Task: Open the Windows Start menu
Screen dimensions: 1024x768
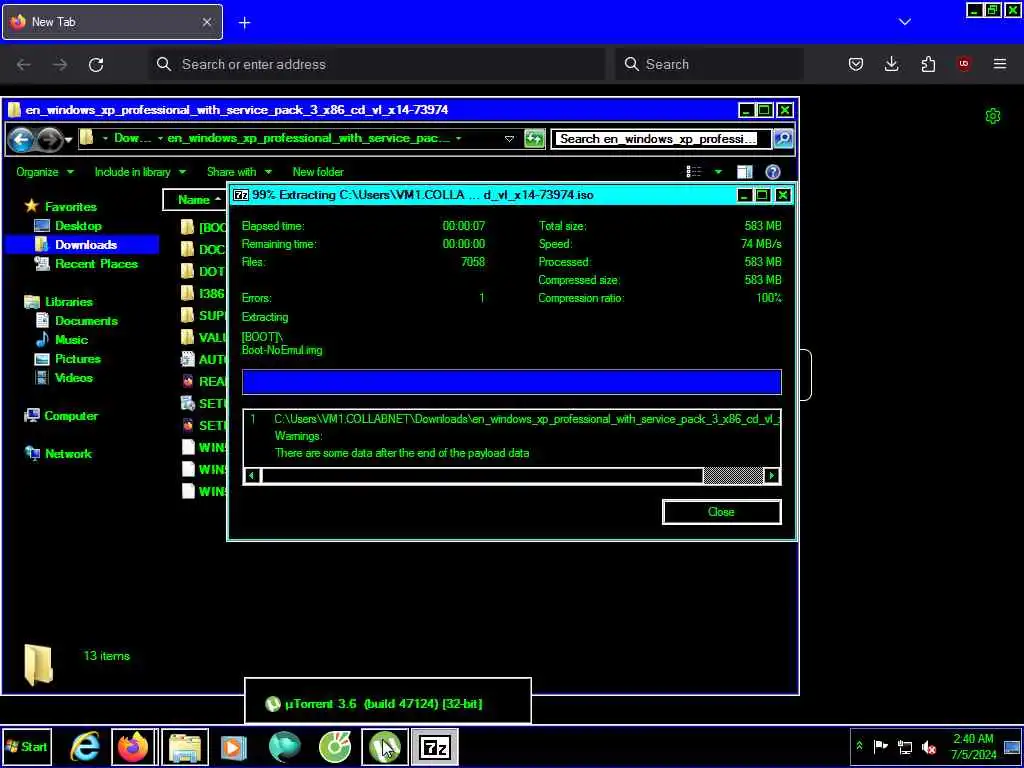Action: [26, 747]
